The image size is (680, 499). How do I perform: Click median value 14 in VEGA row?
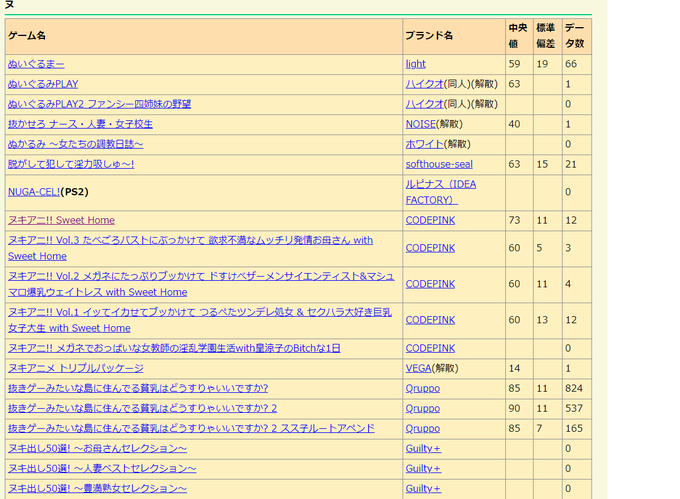(x=514, y=368)
